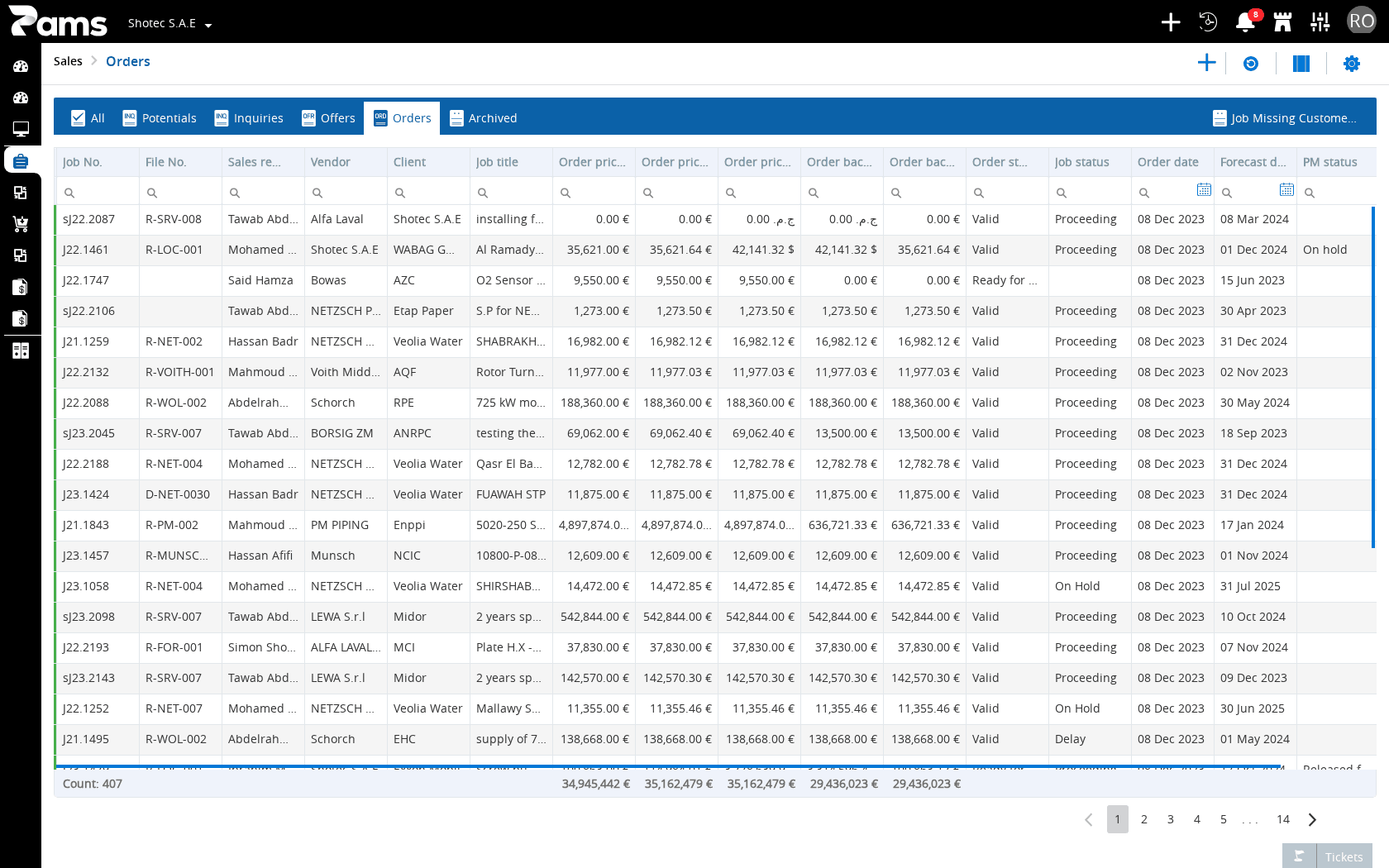
Task: Open the first invoice document icon in the sidebar
Action: [x=21, y=287]
